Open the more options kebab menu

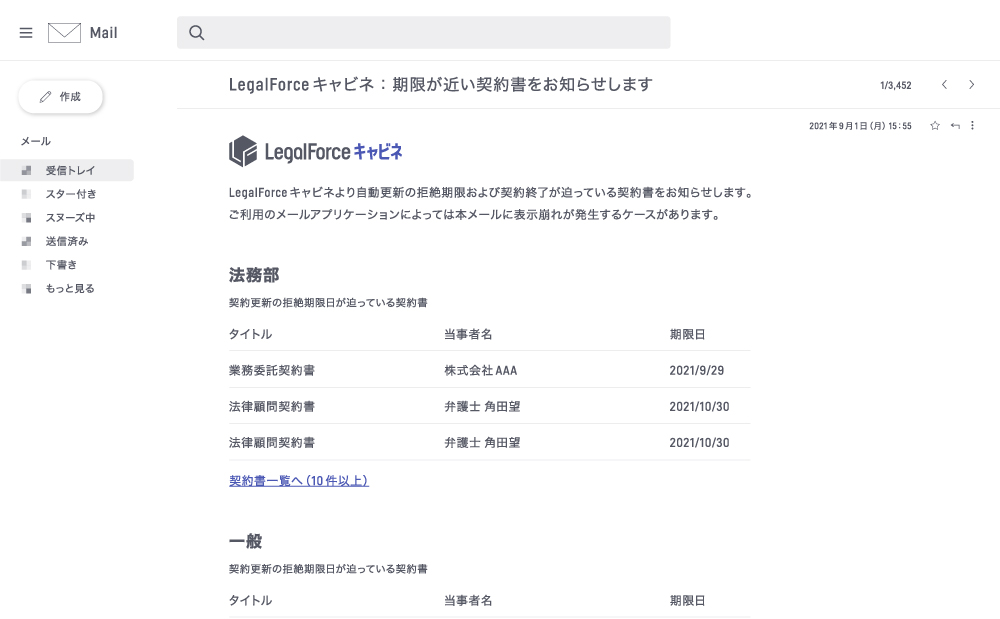[x=972, y=126]
